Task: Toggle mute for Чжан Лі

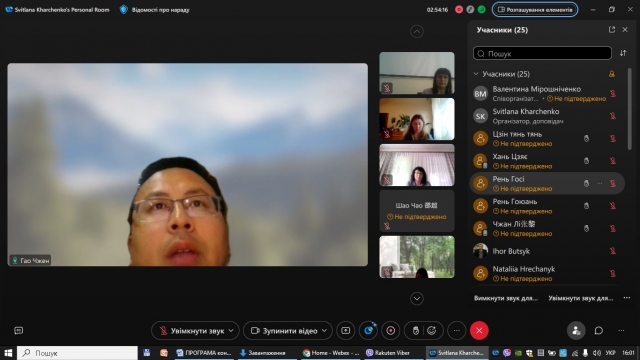Action: 613,228
